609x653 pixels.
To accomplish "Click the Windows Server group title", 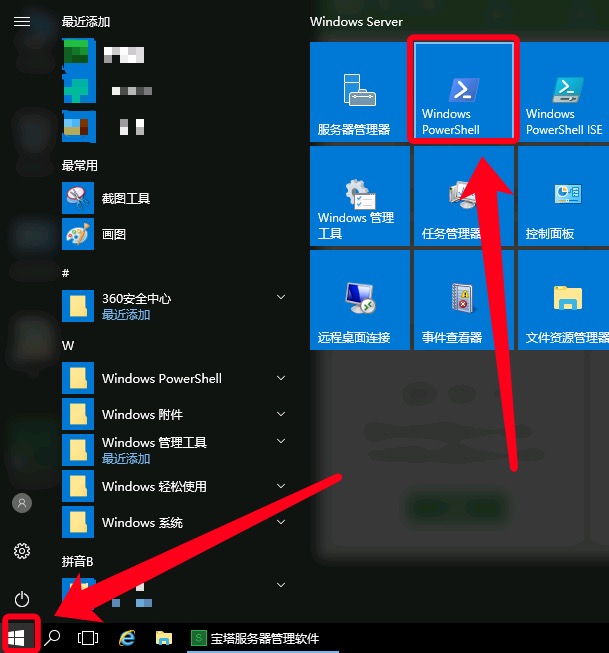I will [x=356, y=22].
